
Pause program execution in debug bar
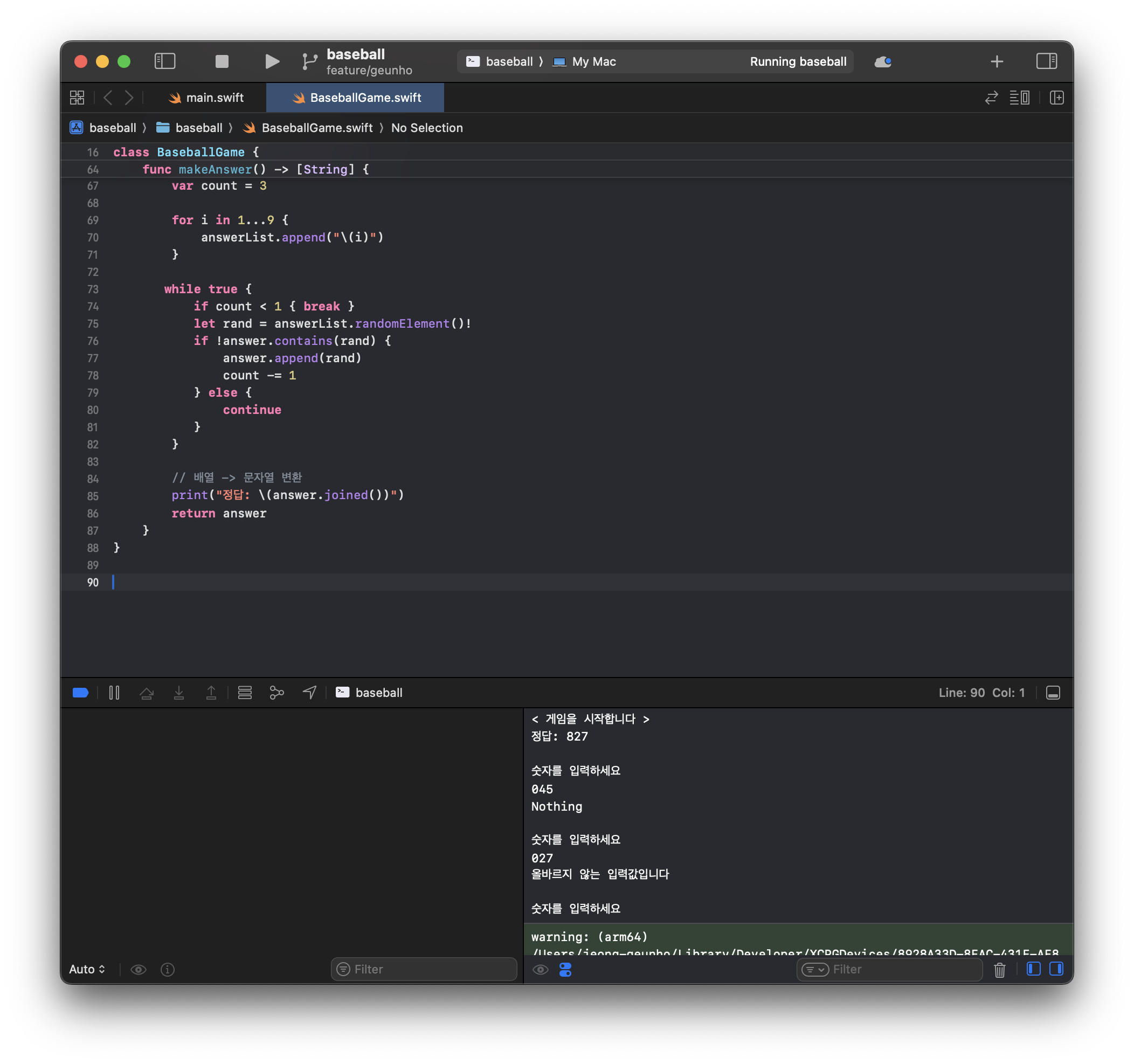[114, 693]
